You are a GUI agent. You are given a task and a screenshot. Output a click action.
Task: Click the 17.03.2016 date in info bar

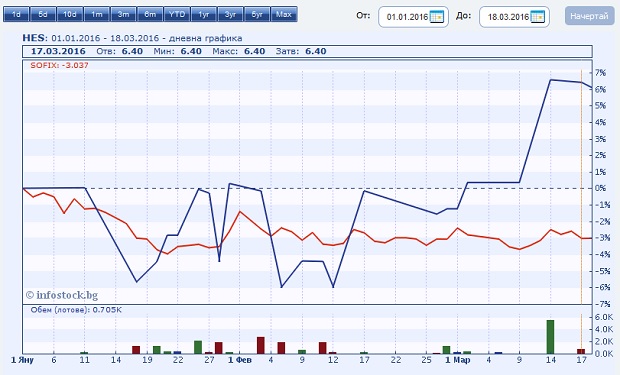pyautogui.click(x=58, y=51)
